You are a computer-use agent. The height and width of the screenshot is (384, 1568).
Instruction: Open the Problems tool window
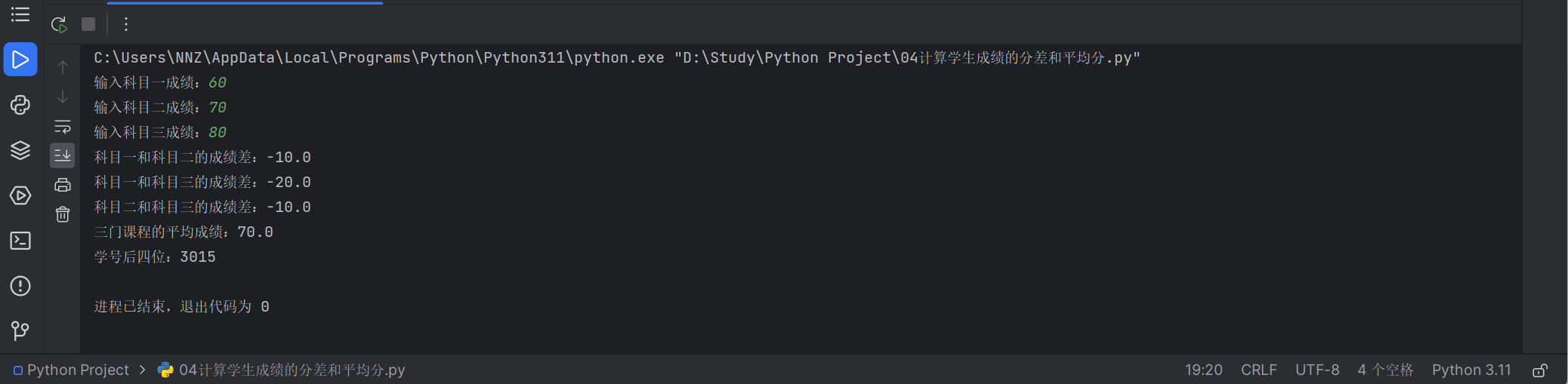click(20, 286)
